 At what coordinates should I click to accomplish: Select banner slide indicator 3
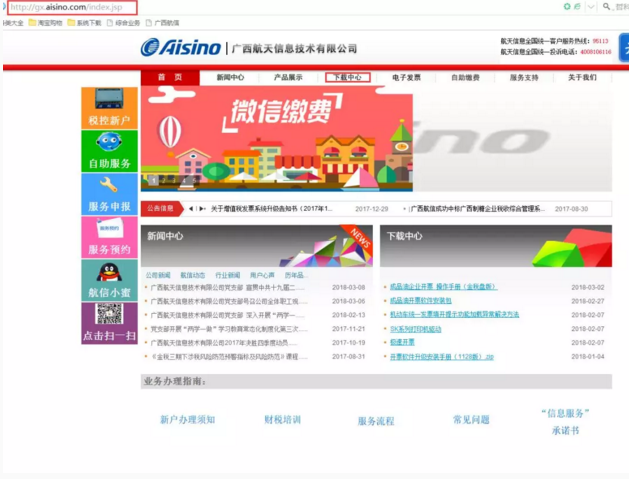click(x=174, y=181)
